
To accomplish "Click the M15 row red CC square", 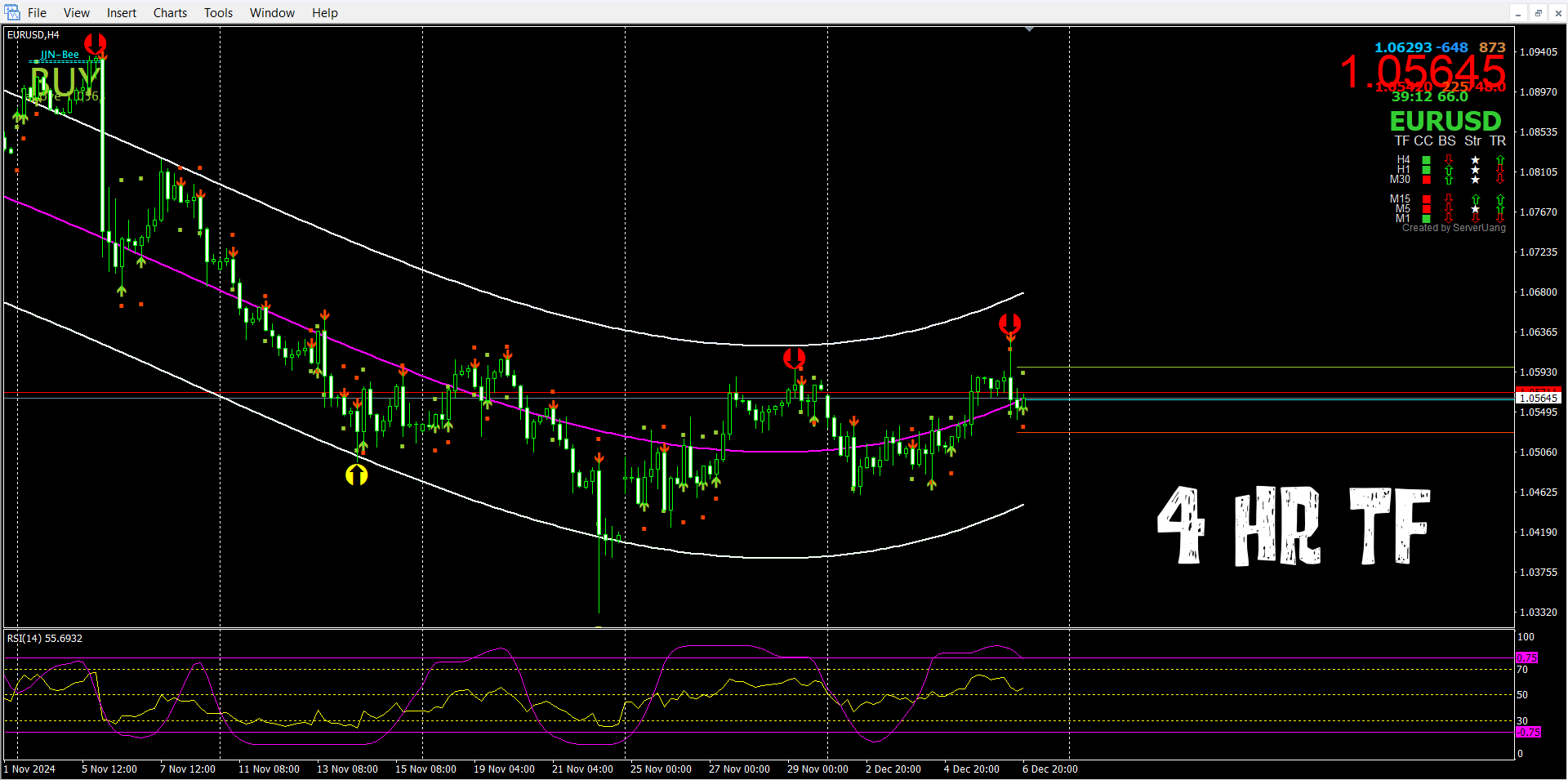I will [x=1426, y=199].
